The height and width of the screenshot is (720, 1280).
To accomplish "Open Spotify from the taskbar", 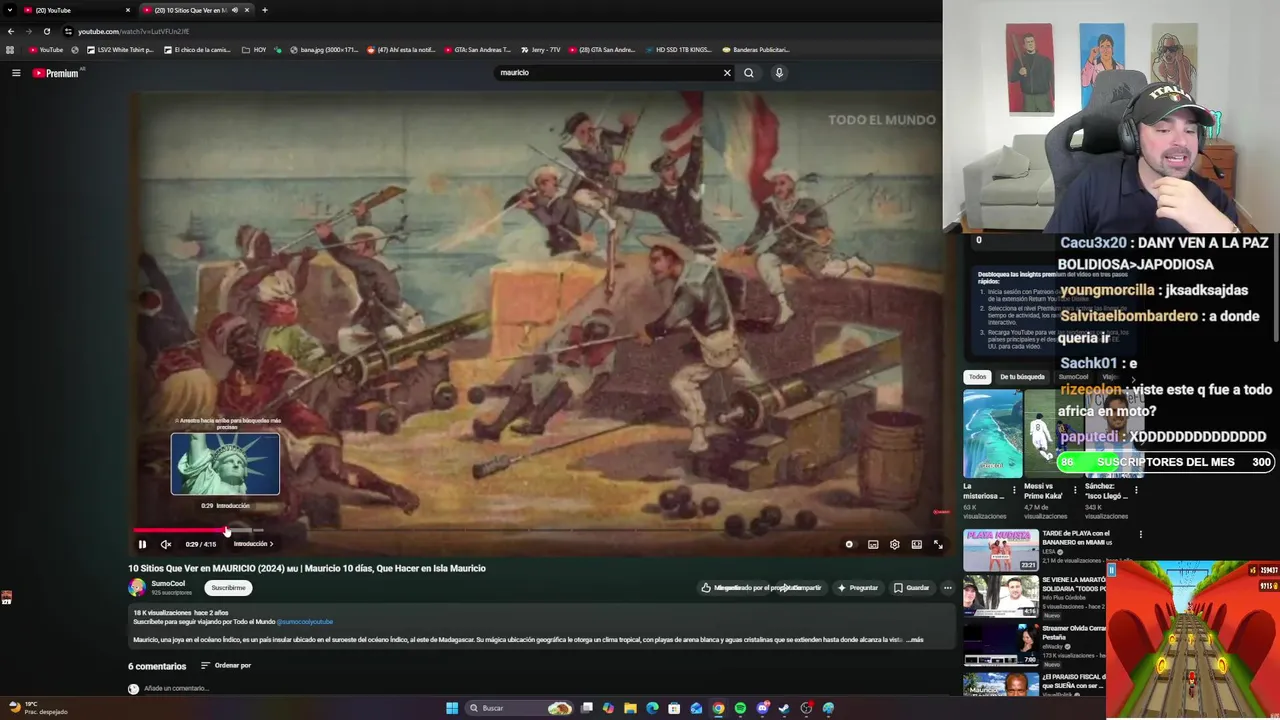I will click(x=740, y=708).
